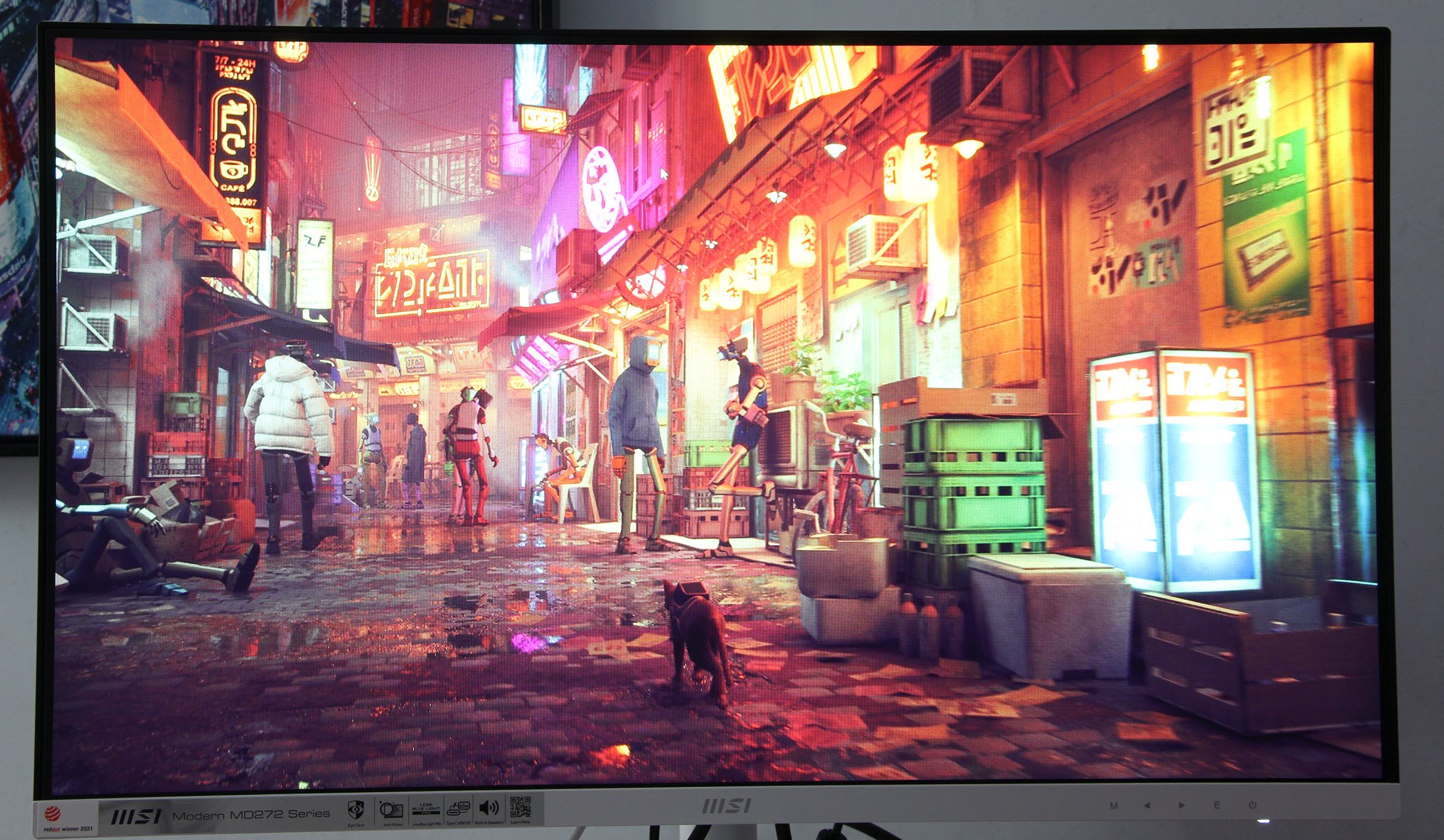Click the MSI logo beside Modern MD272 Series
Image resolution: width=1444 pixels, height=840 pixels.
point(136,816)
